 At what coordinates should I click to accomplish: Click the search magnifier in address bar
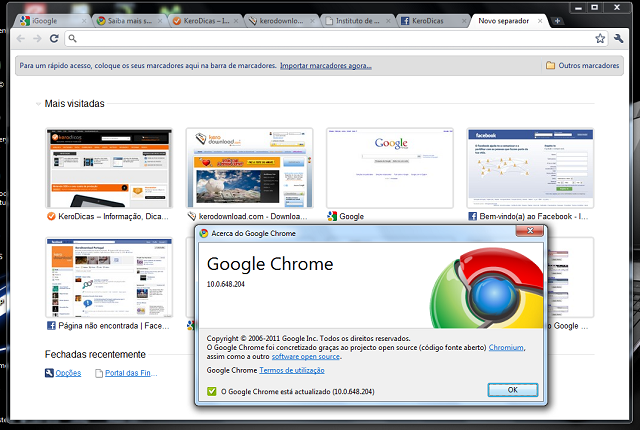[72, 38]
